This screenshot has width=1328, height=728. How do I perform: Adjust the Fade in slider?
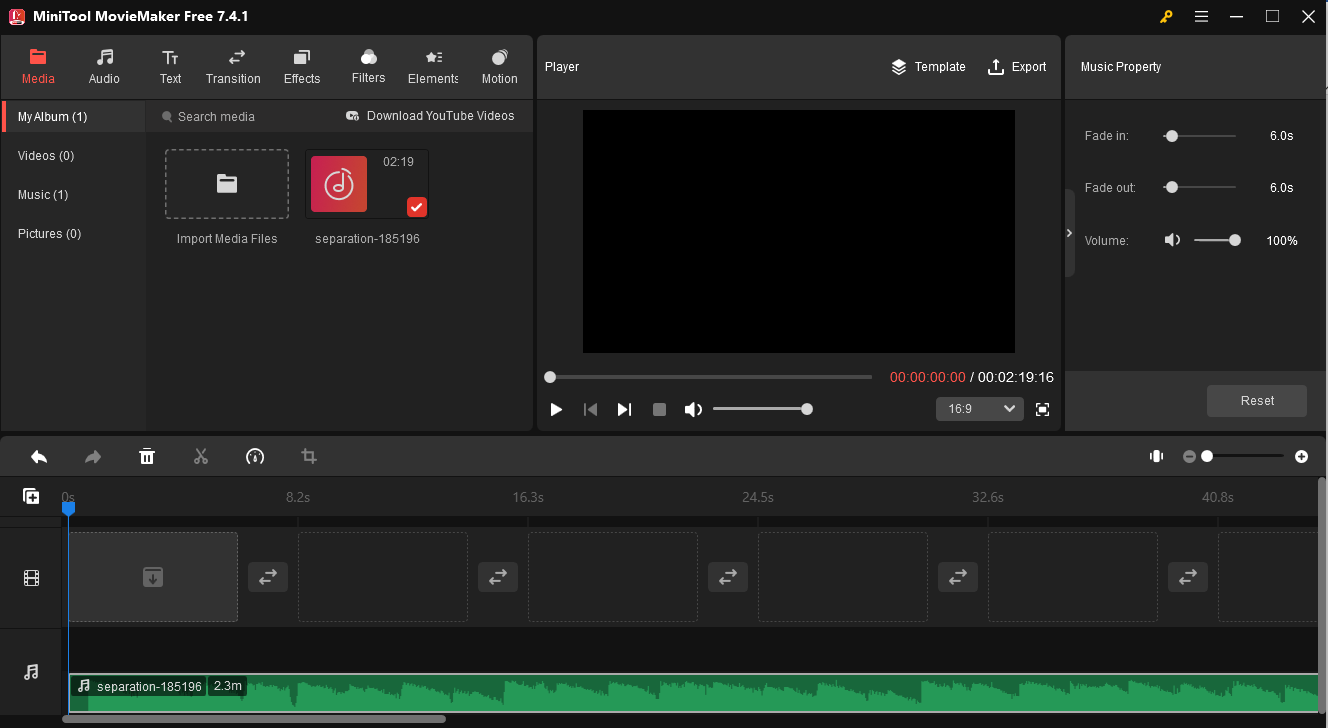(1200, 136)
